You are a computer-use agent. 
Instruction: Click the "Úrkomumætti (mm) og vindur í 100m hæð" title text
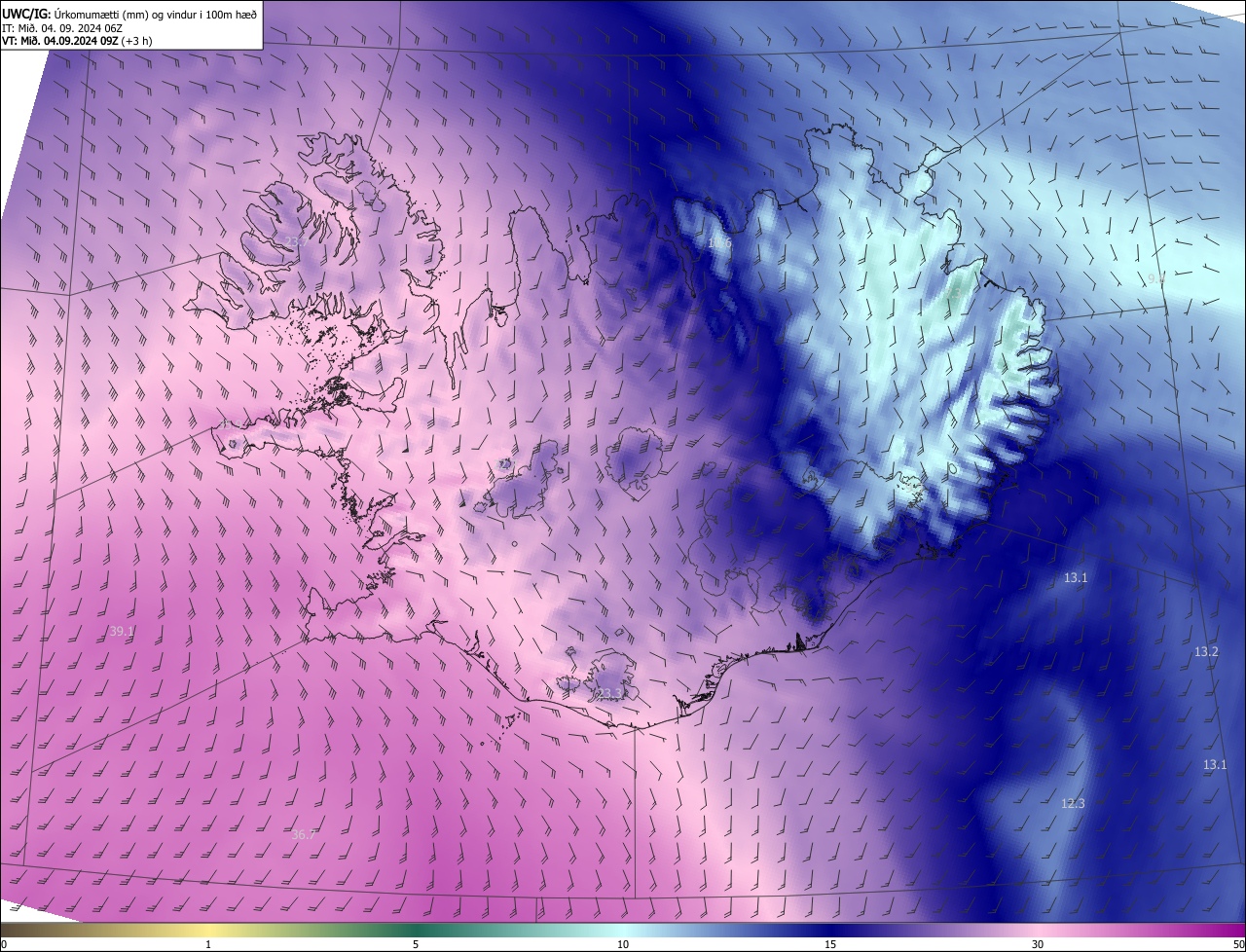click(x=155, y=14)
